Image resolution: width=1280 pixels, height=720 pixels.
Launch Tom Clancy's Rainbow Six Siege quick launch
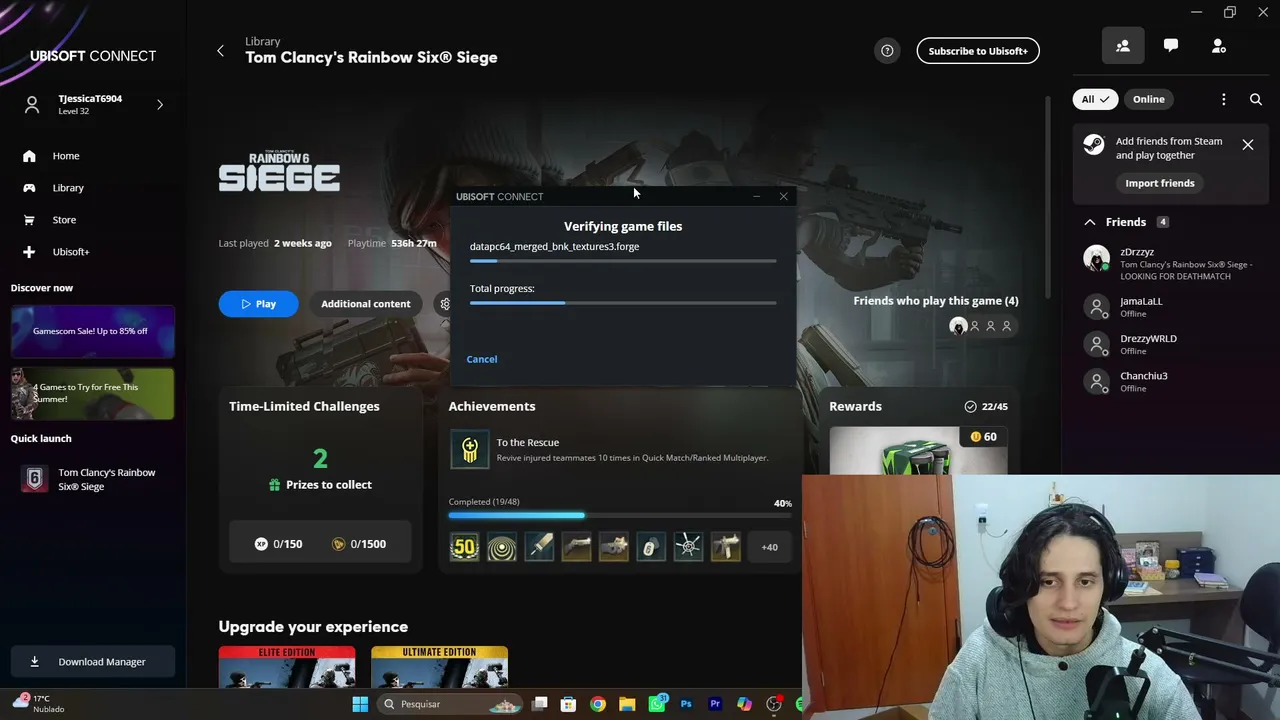pos(93,479)
